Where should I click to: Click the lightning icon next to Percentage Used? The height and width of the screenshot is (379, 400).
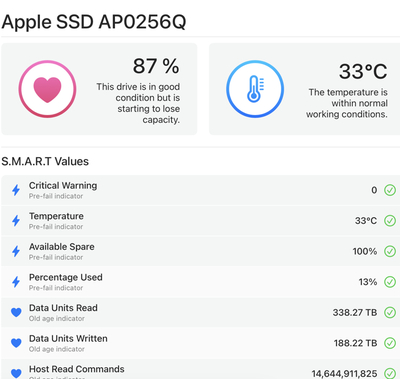[16, 282]
